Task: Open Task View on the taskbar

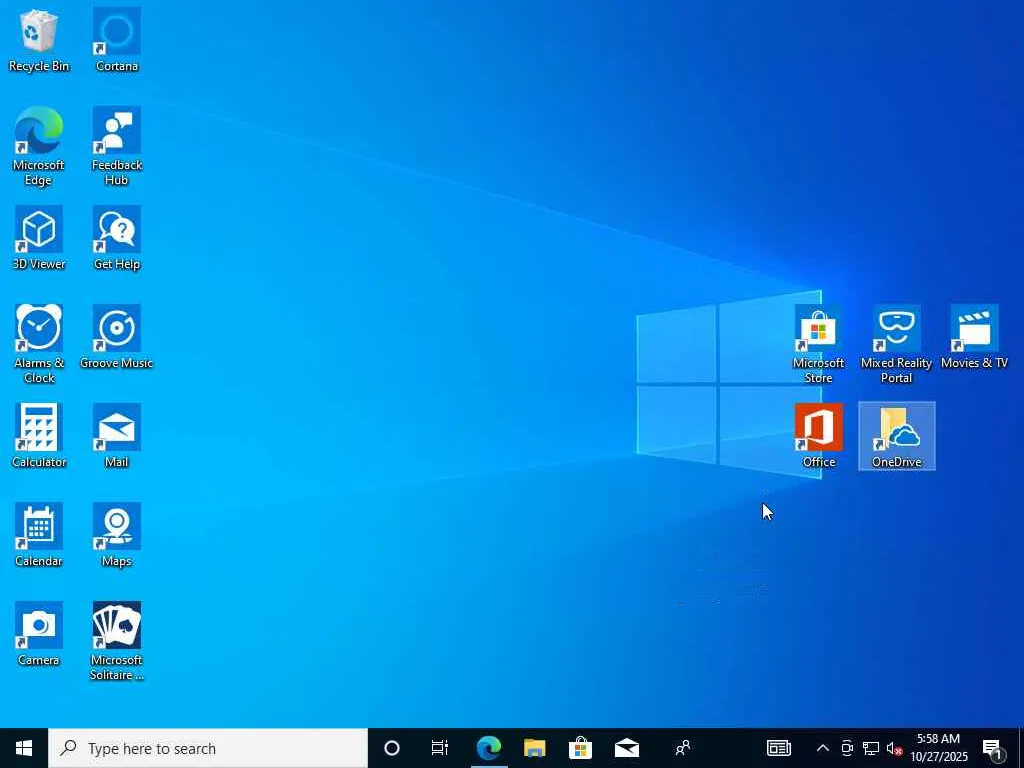Action: [440, 748]
